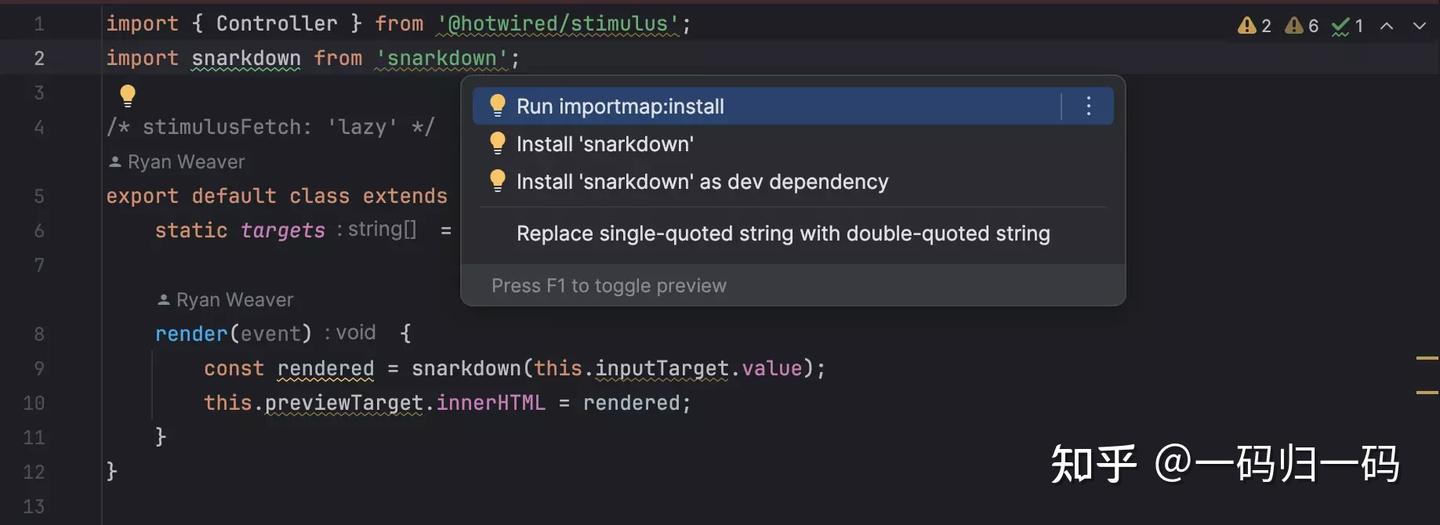Open the three-dot options beside Run importmap:install
The image size is (1440, 525).
click(x=1089, y=106)
